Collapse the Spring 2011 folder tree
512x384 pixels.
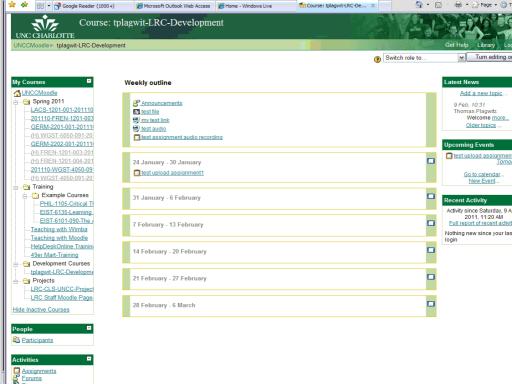(x=16, y=102)
